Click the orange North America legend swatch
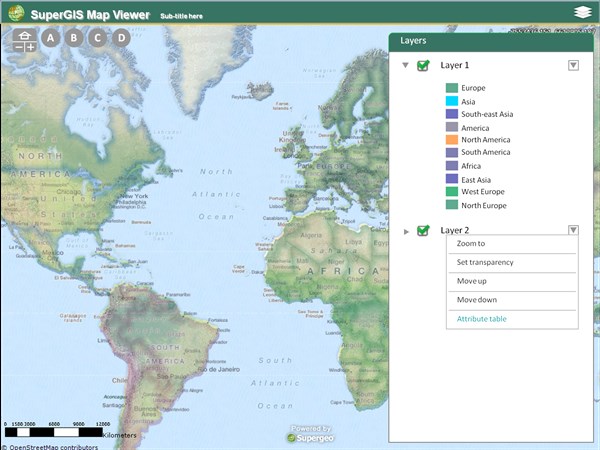Viewport: 600px width, 450px height. pos(452,140)
